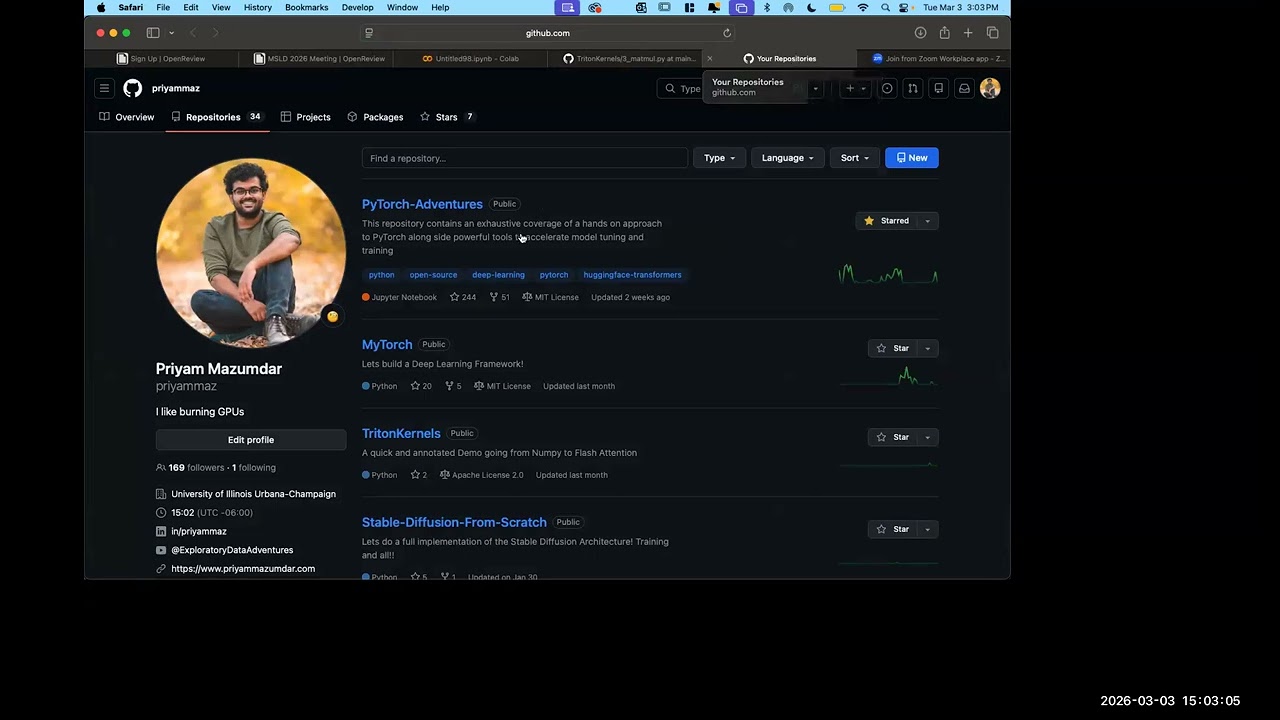Open the Pull Requests icon in header

coord(912,88)
